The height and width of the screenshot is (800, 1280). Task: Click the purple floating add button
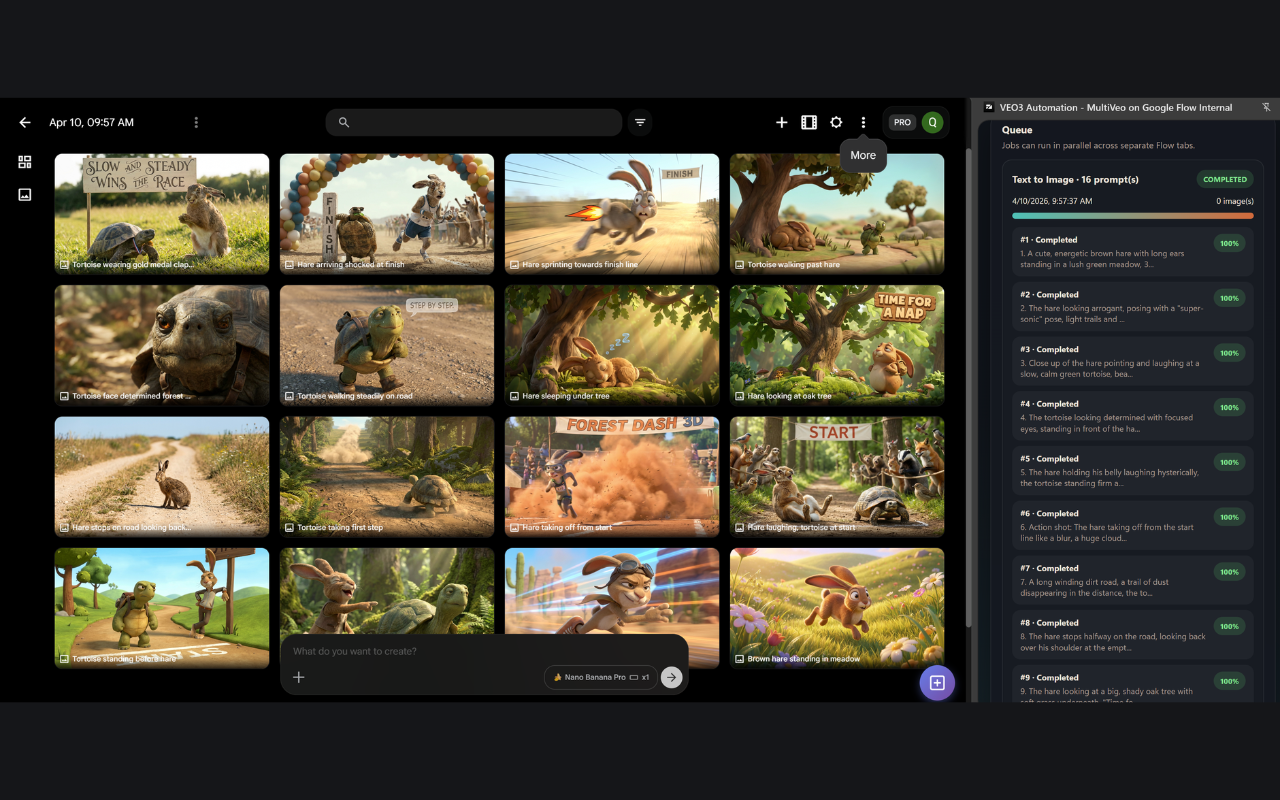(x=937, y=682)
